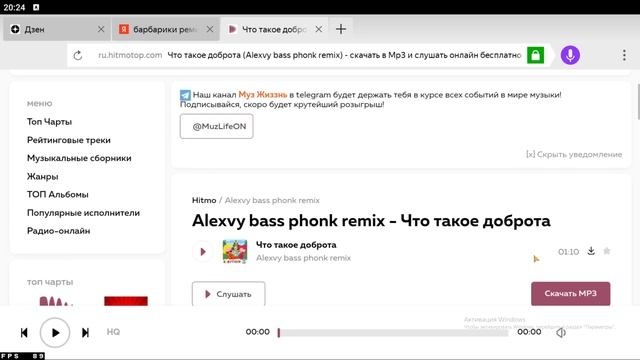Image resolution: width=640 pixels, height=360 pixels.
Task: Click the Hitmo breadcrumb link
Action: [x=204, y=200]
